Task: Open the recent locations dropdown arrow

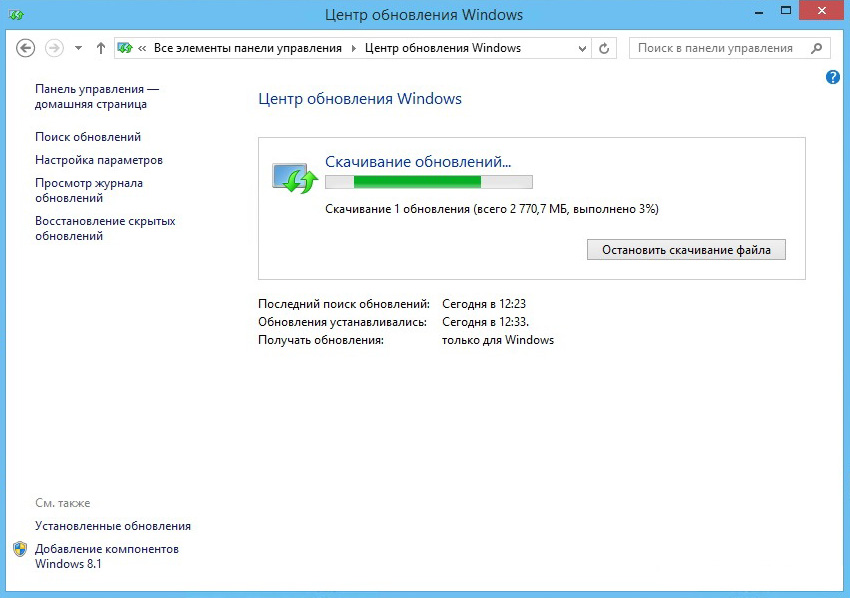Action: [78, 48]
